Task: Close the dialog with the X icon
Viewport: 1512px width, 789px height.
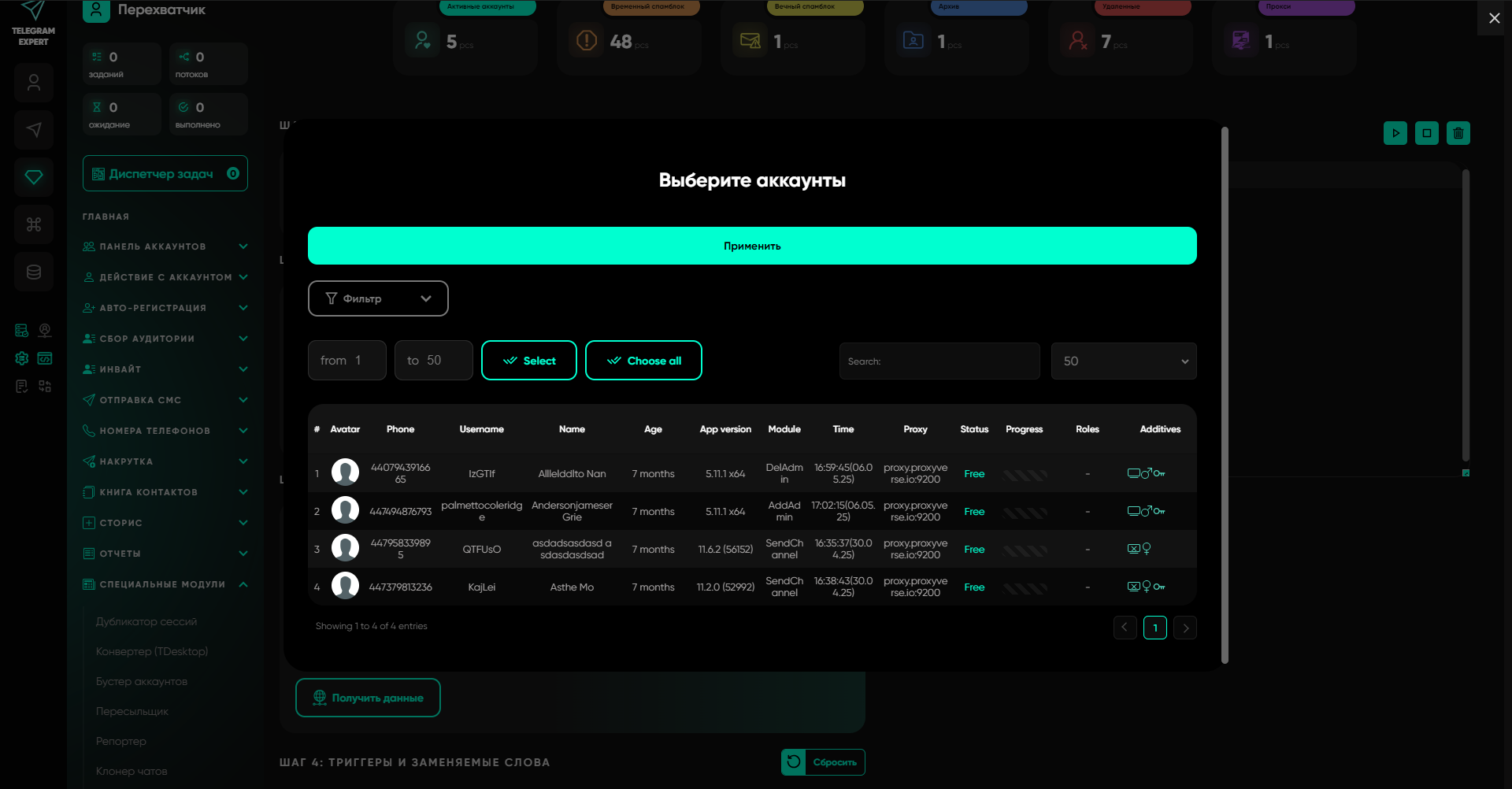Action: point(1494,18)
